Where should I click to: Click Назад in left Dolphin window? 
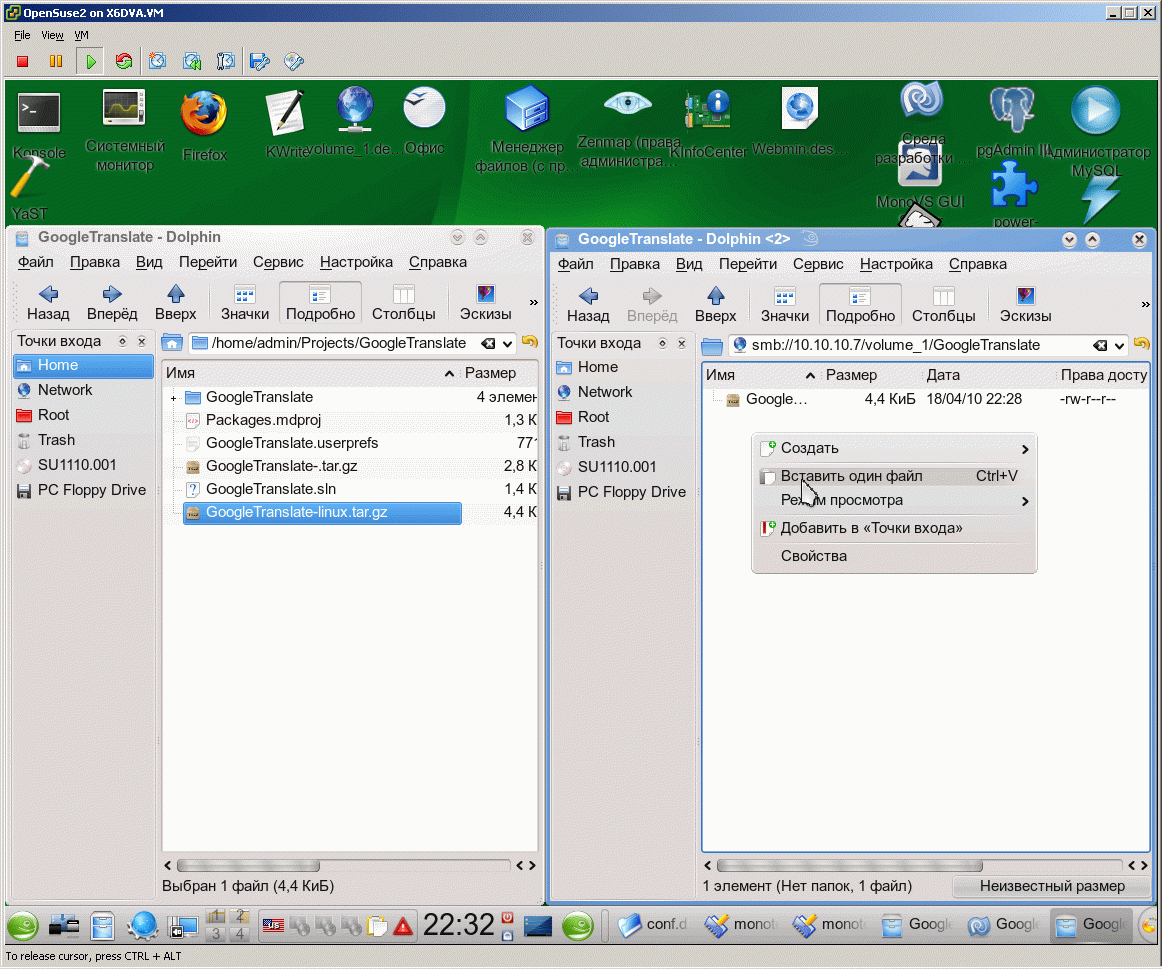(x=48, y=303)
